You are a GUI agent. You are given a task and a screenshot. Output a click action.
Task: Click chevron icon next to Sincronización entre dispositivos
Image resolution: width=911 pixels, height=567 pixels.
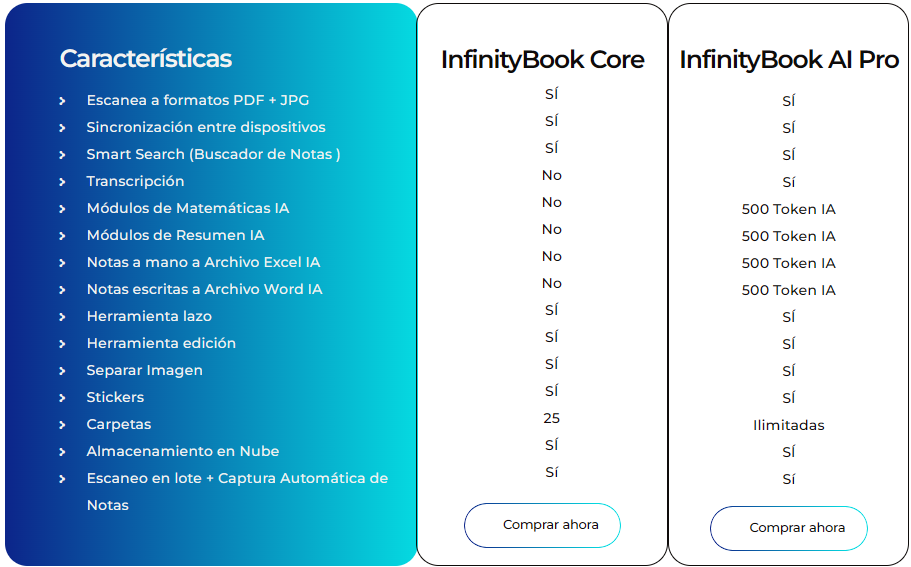tap(62, 128)
